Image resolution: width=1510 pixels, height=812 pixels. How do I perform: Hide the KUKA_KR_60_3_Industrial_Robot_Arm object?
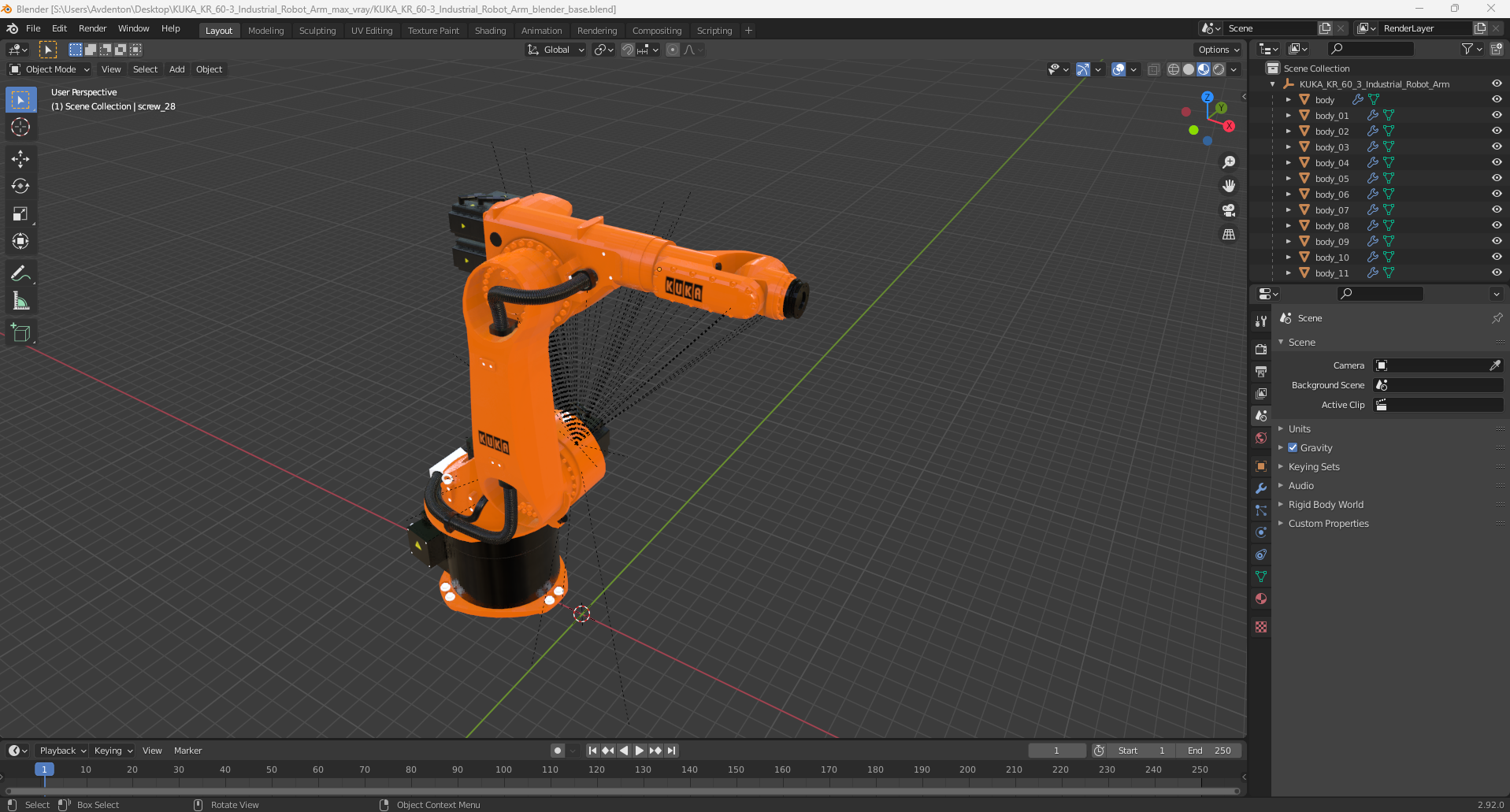click(x=1497, y=83)
